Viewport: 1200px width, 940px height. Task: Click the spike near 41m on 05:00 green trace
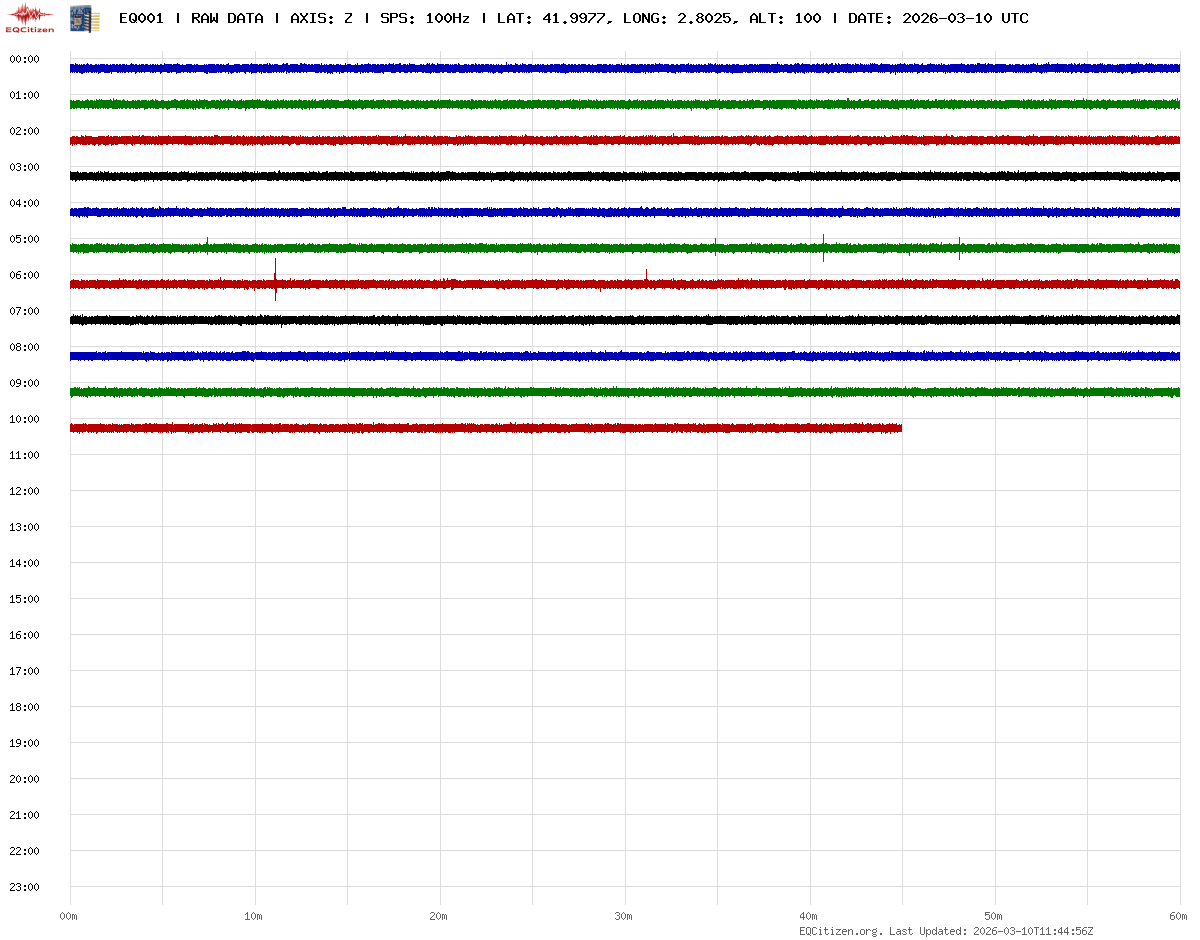tap(823, 246)
